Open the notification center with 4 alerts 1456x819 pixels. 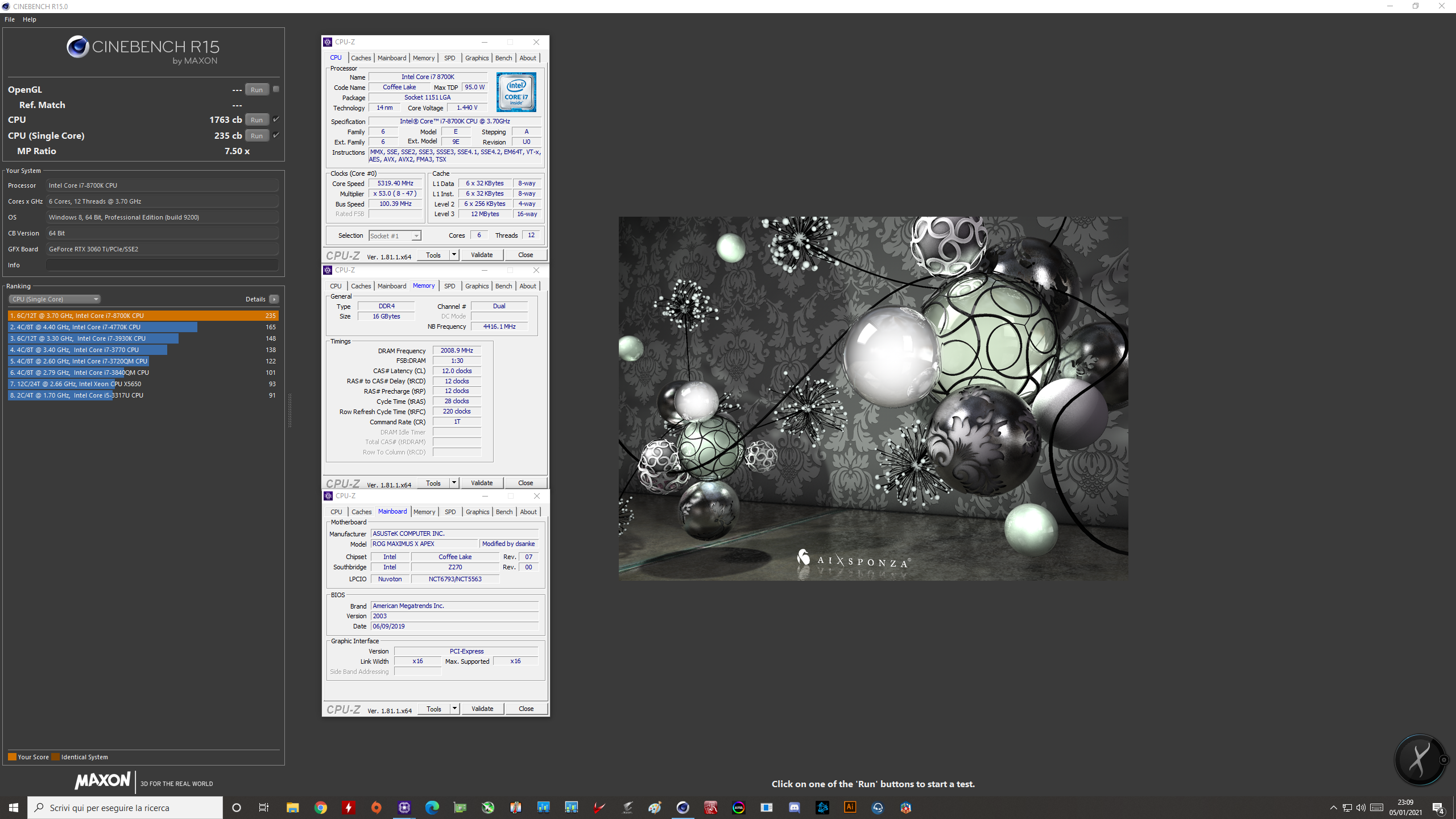coord(1438,808)
